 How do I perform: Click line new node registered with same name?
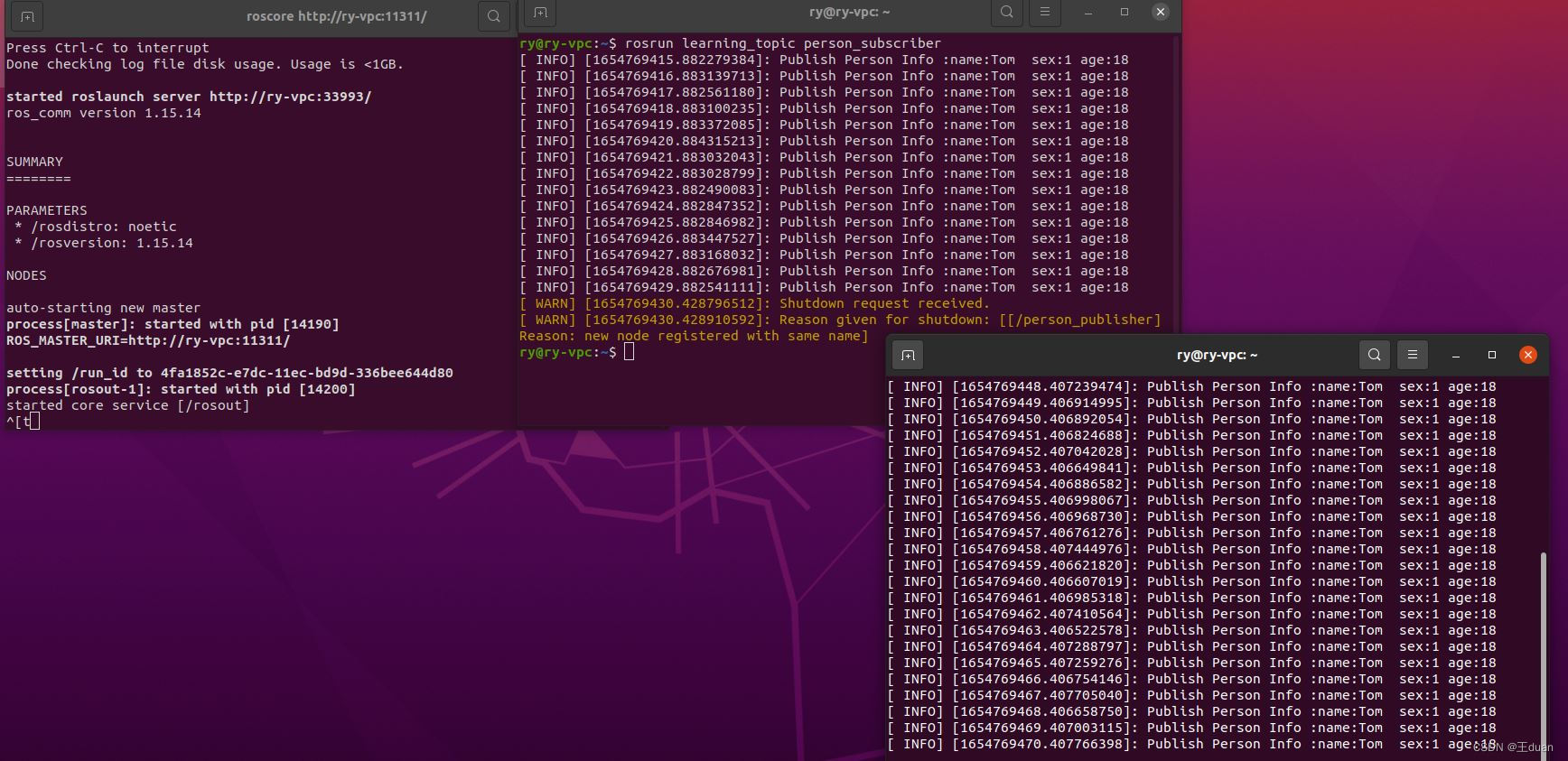pyautogui.click(x=694, y=336)
